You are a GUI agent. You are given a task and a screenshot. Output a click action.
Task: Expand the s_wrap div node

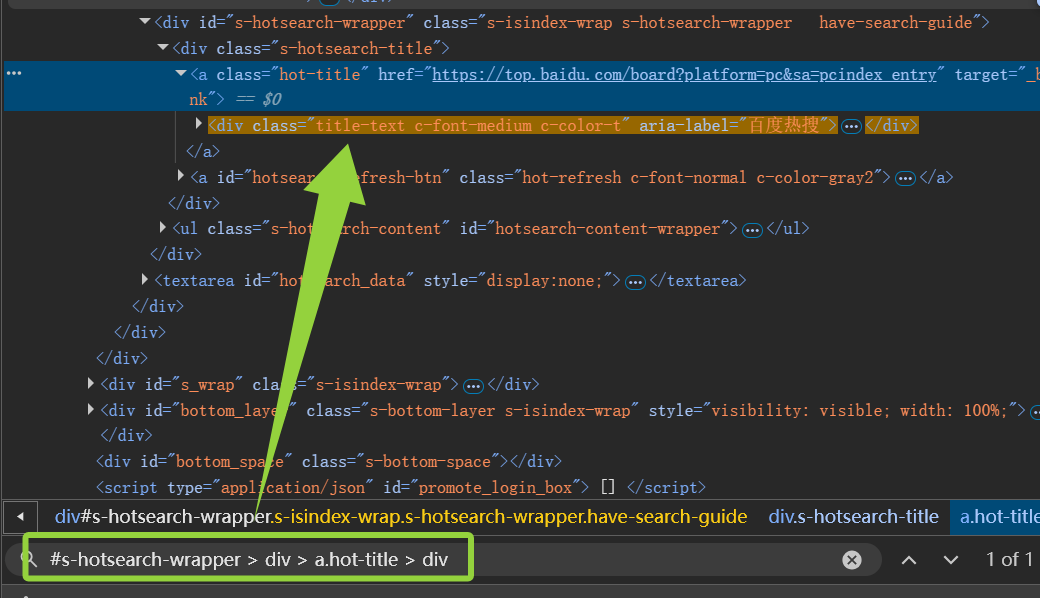[x=91, y=383]
